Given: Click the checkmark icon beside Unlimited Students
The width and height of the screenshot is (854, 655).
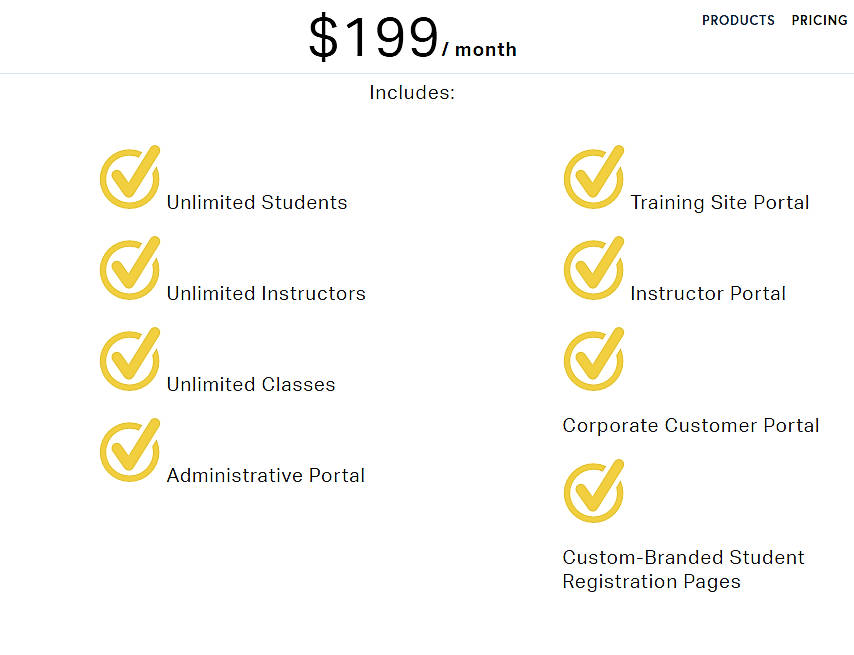Looking at the screenshot, I should point(130,177).
